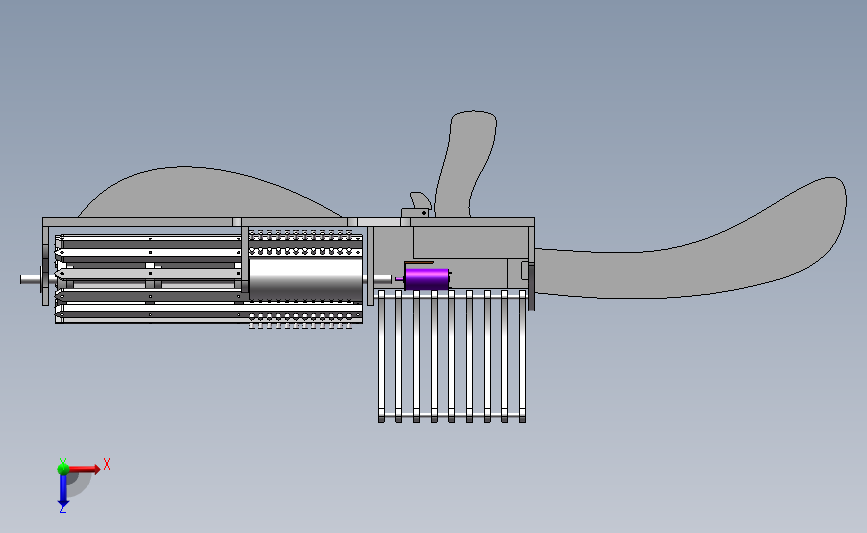The image size is (867, 533).
Task: Click the green Y axis dot of triad
Action: (x=63, y=469)
